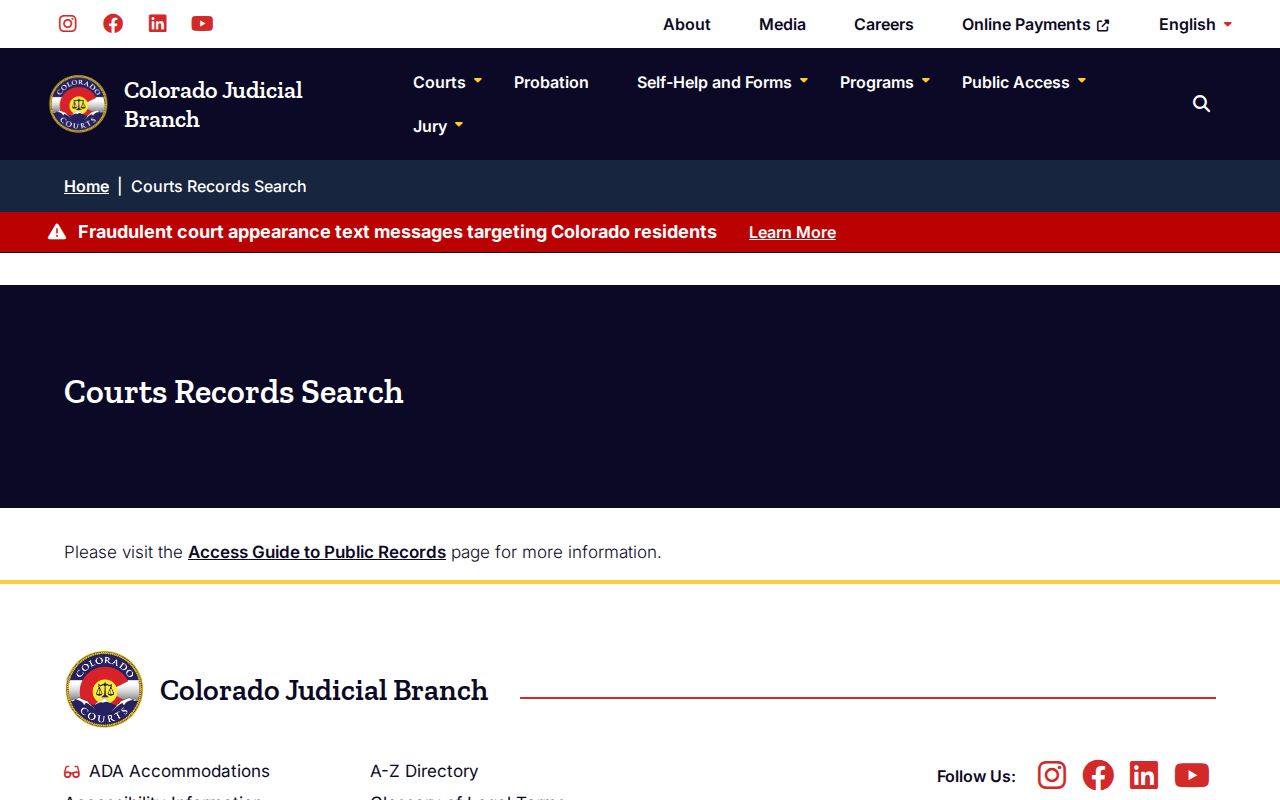Click Colorado Judicial Branch header title

[213, 104]
